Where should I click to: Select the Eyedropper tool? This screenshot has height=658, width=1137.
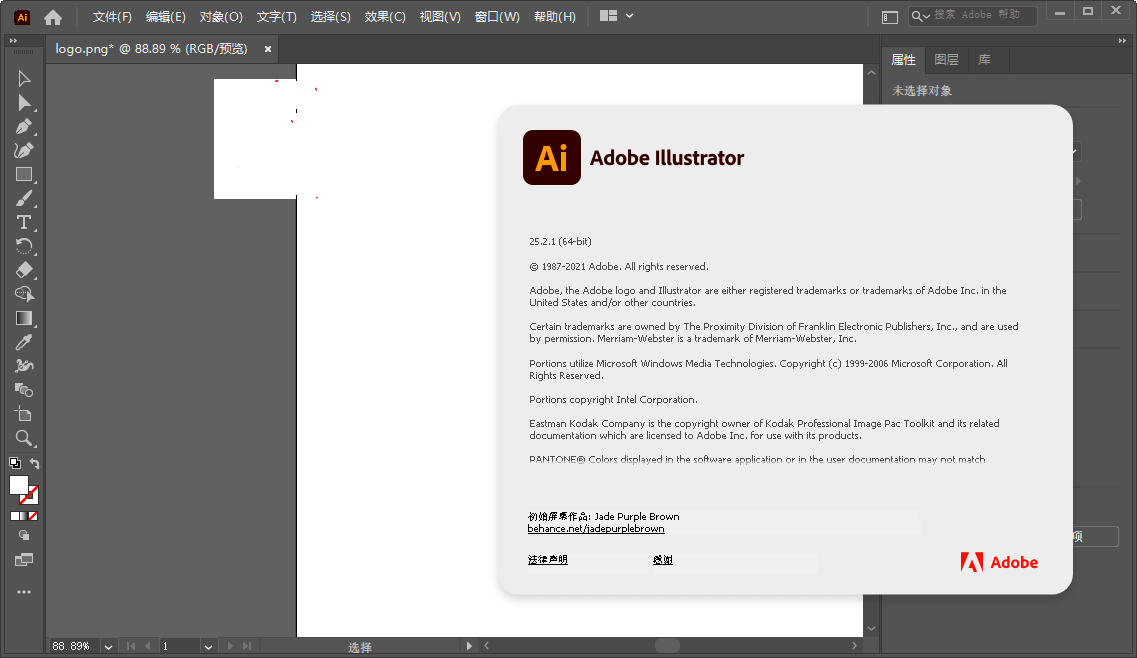pyautogui.click(x=24, y=342)
